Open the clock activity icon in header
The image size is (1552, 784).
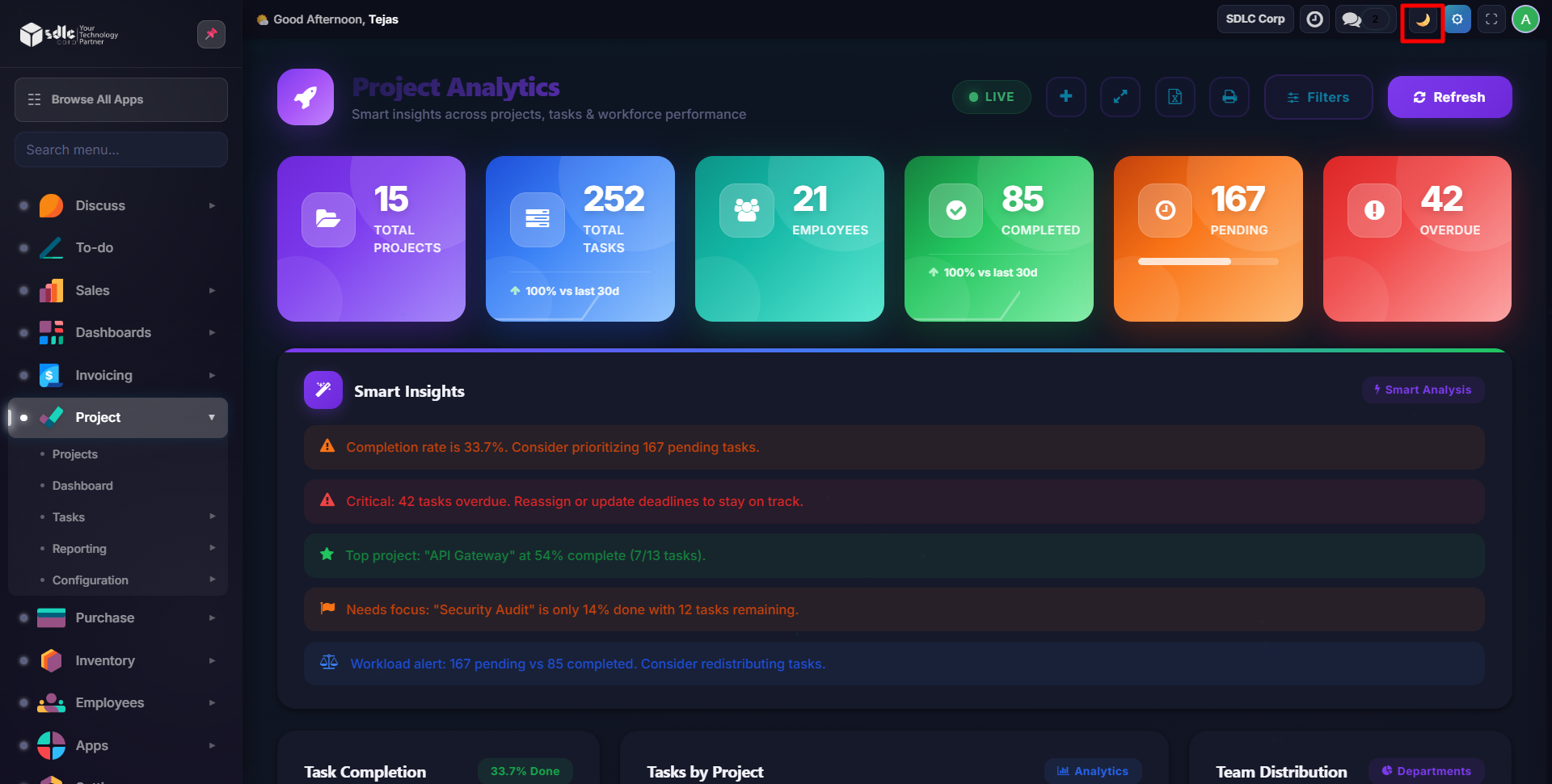click(x=1314, y=19)
